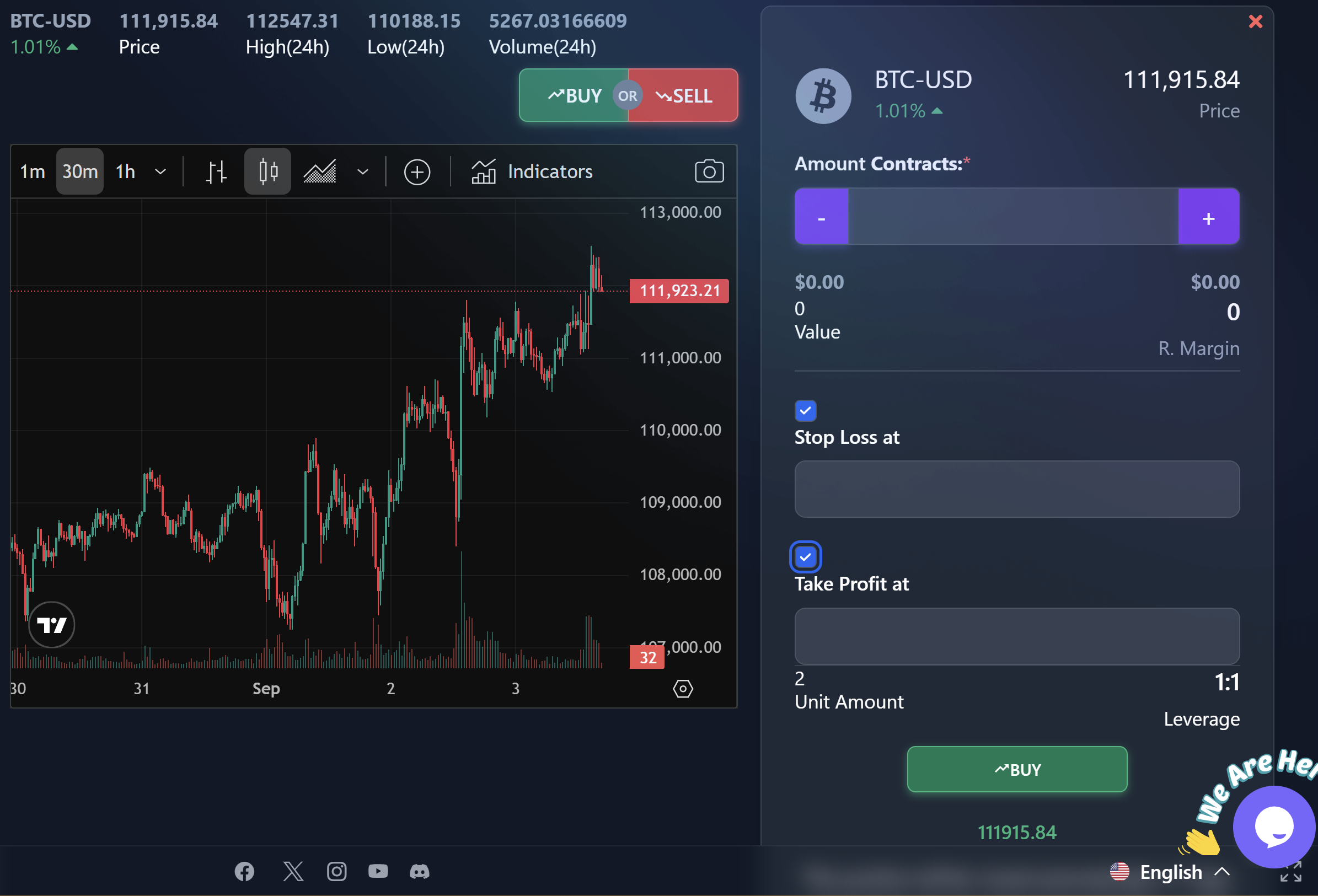Select the 1m timeframe
The height and width of the screenshot is (896, 1318).
[x=33, y=171]
